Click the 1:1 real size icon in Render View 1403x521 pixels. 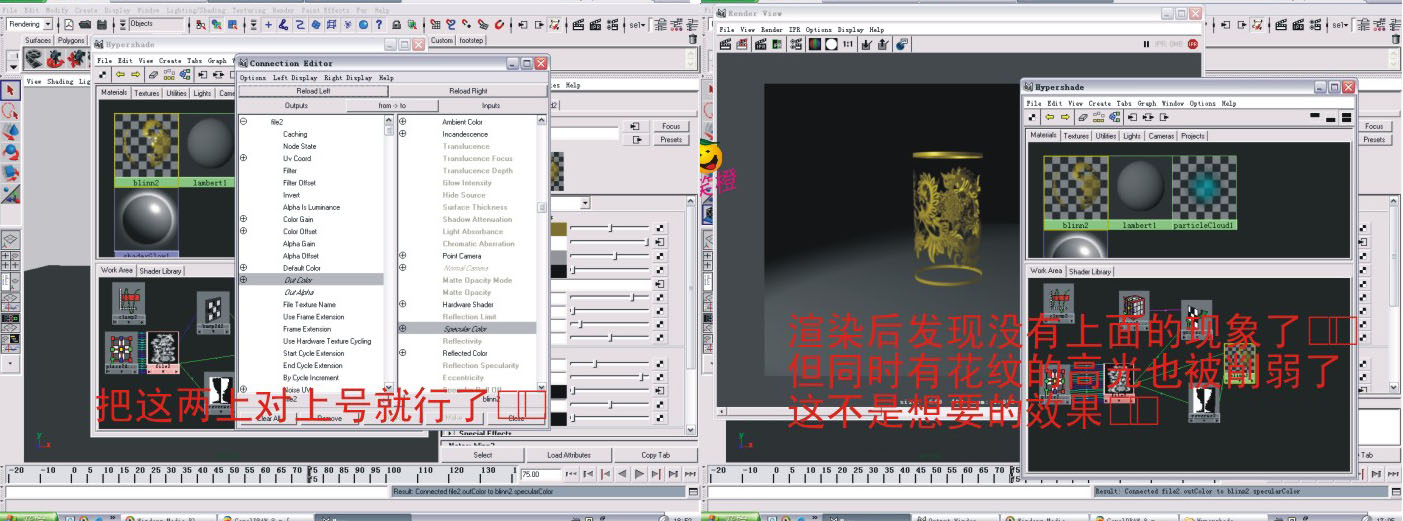pyautogui.click(x=848, y=44)
